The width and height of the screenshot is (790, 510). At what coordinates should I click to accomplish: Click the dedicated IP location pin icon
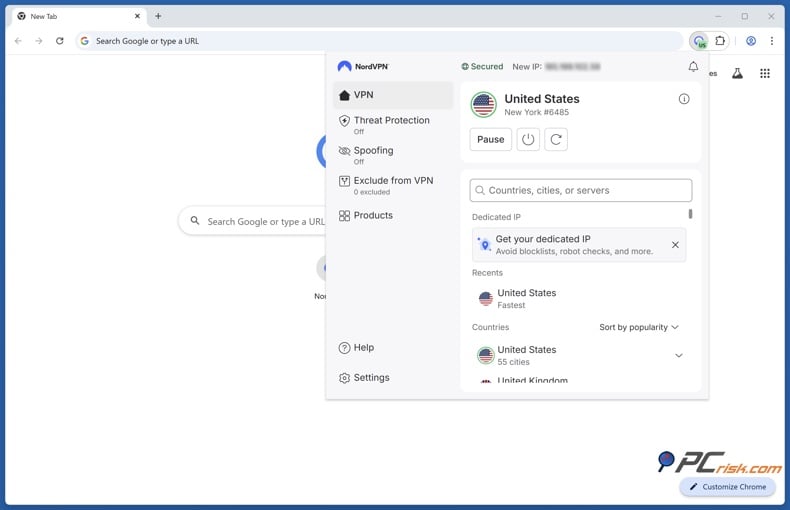tap(484, 244)
